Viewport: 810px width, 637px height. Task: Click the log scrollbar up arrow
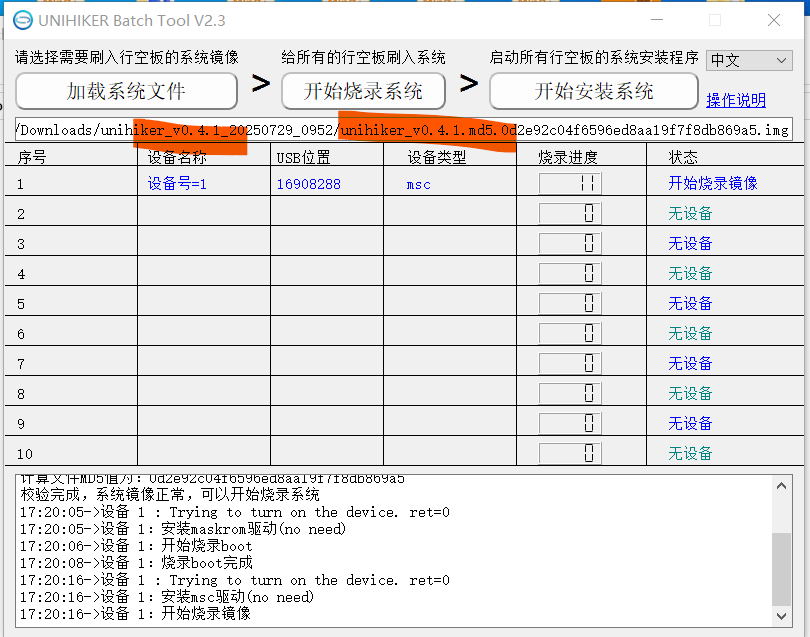click(782, 486)
